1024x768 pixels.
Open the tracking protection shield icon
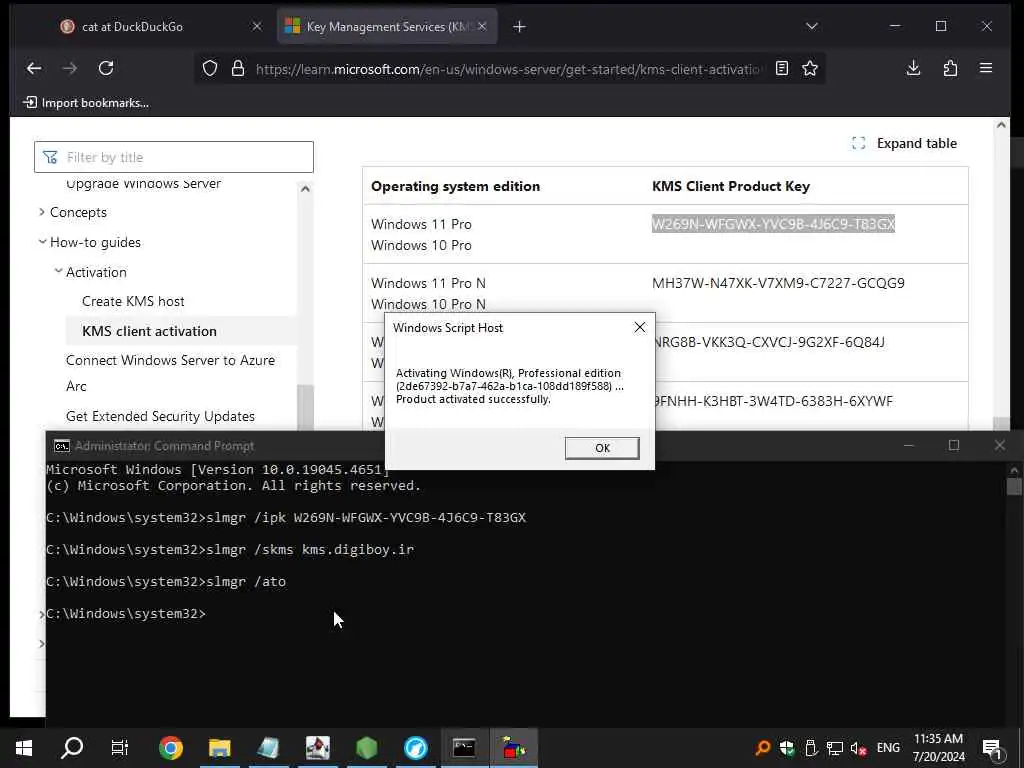click(210, 68)
